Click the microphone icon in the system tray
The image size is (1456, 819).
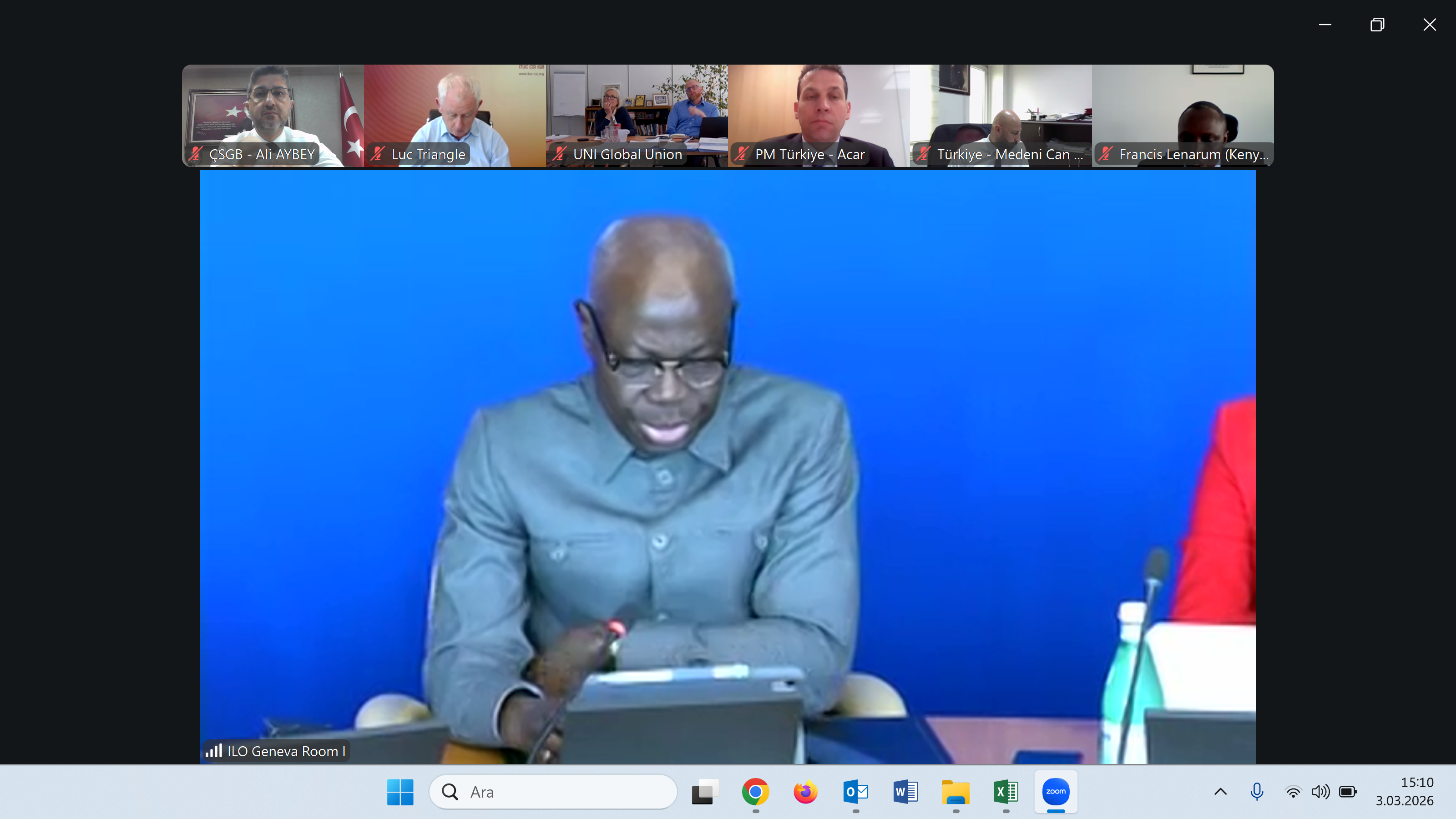(1257, 792)
